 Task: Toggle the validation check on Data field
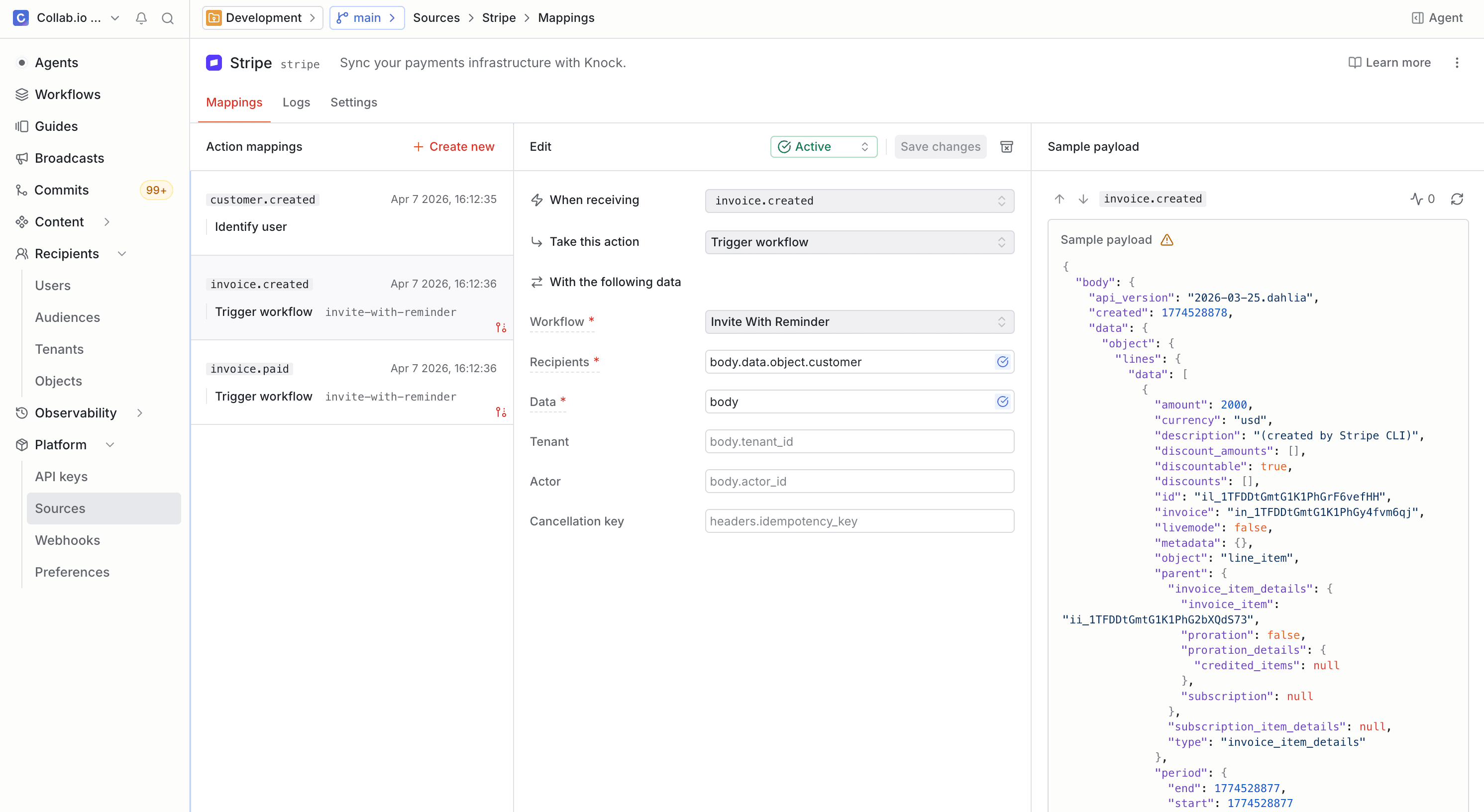1002,402
